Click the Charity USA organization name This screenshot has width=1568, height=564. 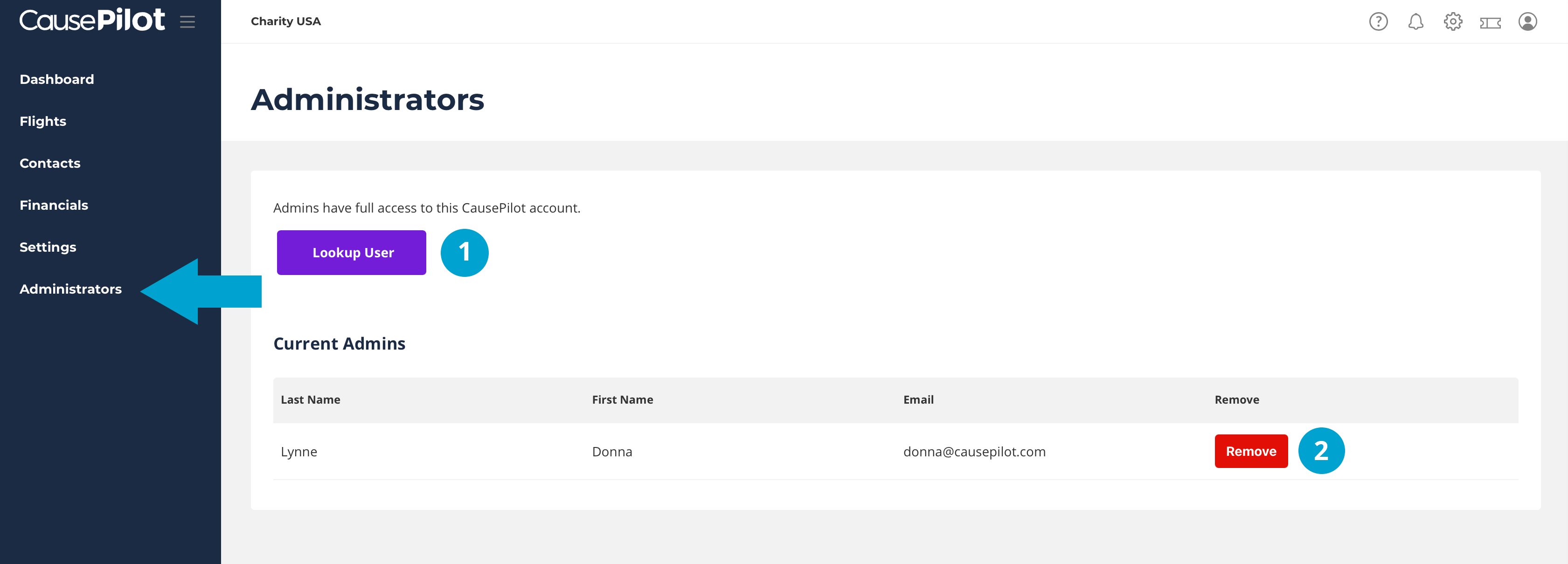point(285,21)
